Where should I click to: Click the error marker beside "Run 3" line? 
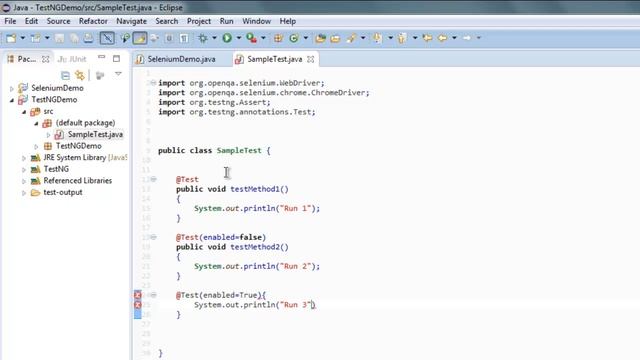[138, 305]
